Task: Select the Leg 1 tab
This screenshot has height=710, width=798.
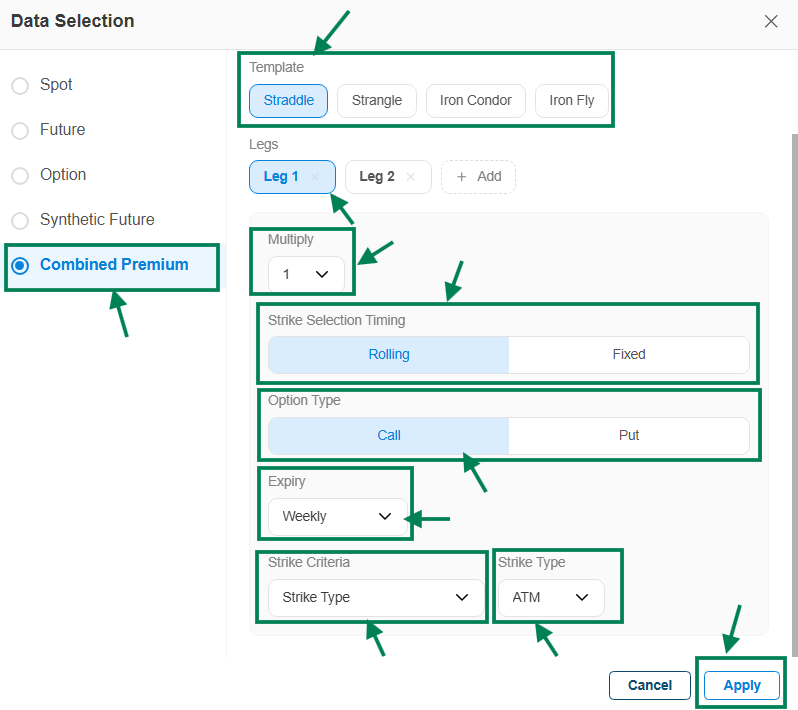Action: [x=281, y=177]
